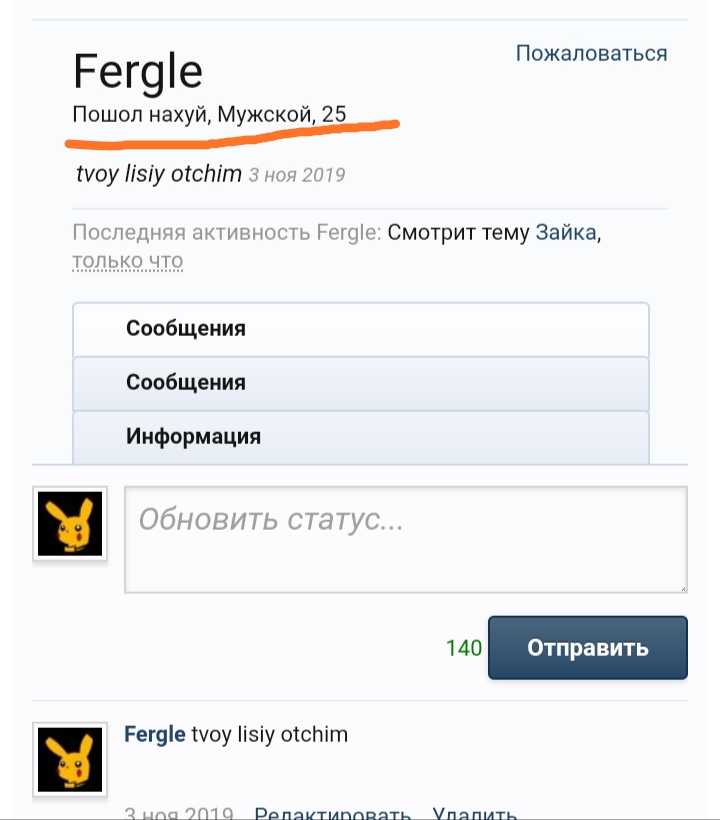The width and height of the screenshot is (720, 820).
Task: Click the "только что" timestamp
Action: pos(127,261)
